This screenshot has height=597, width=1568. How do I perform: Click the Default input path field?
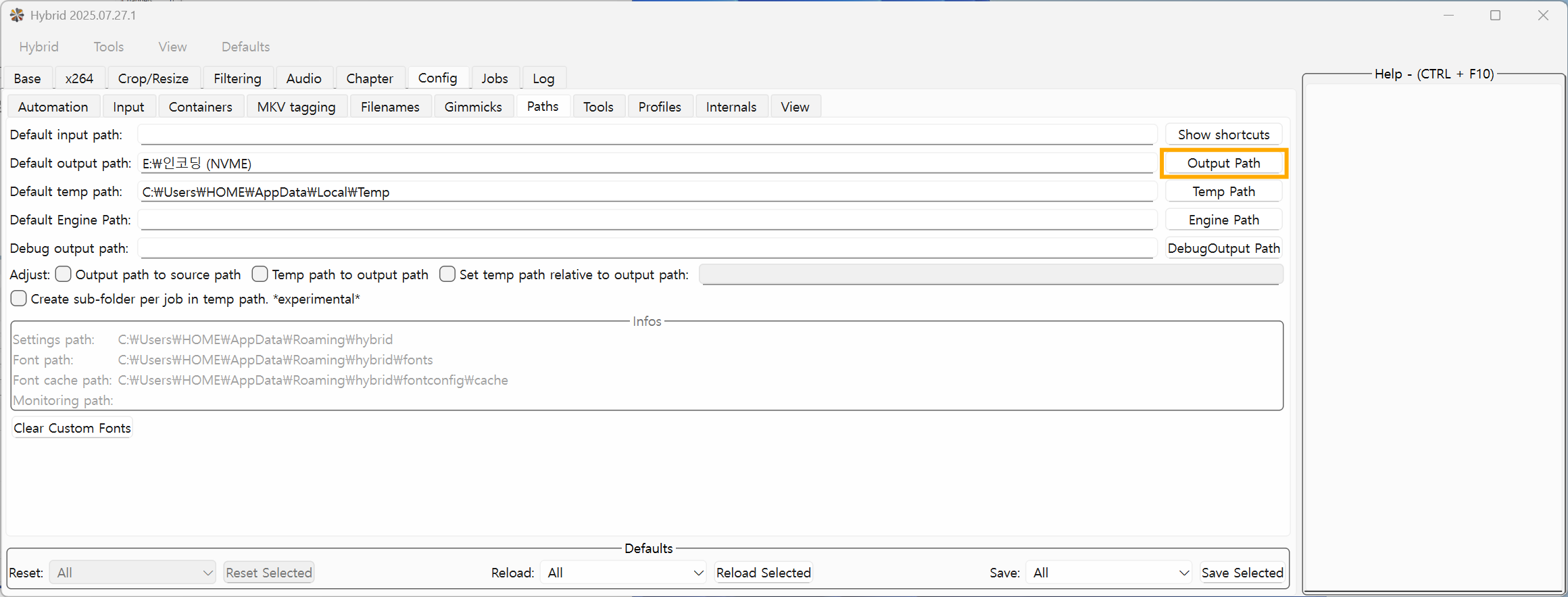coord(647,135)
